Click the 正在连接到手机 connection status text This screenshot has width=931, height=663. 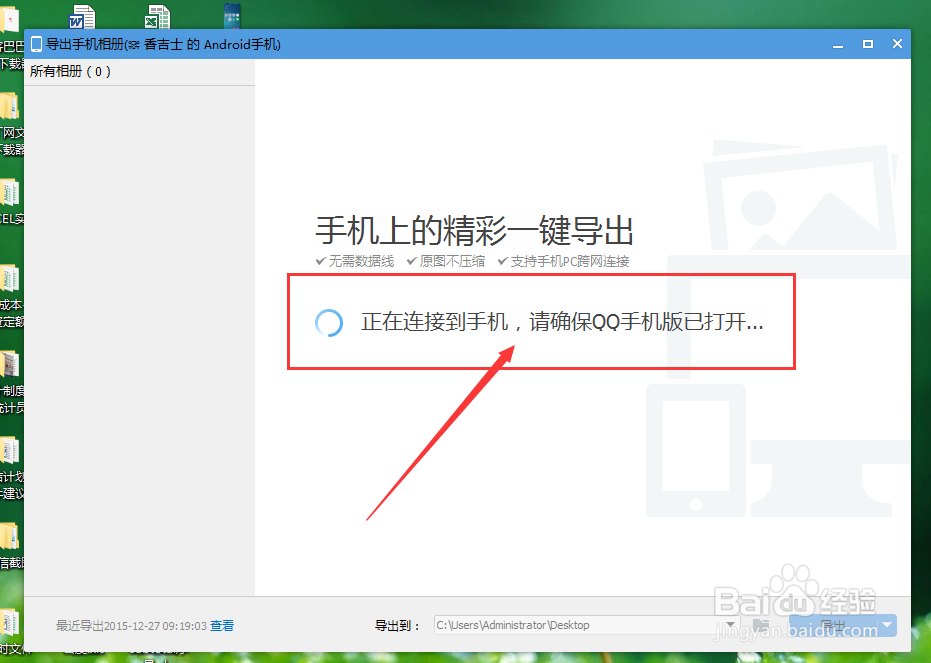click(x=562, y=322)
